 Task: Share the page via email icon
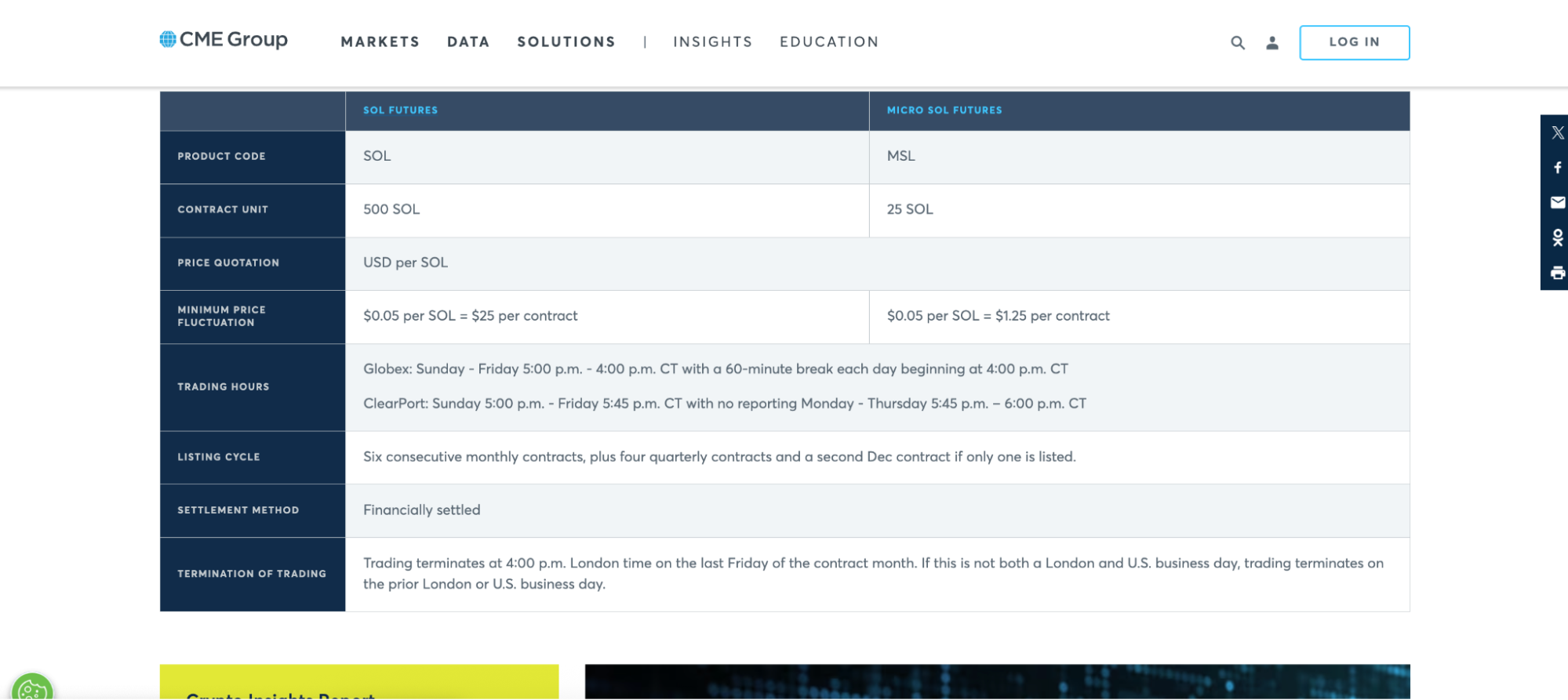click(1557, 202)
